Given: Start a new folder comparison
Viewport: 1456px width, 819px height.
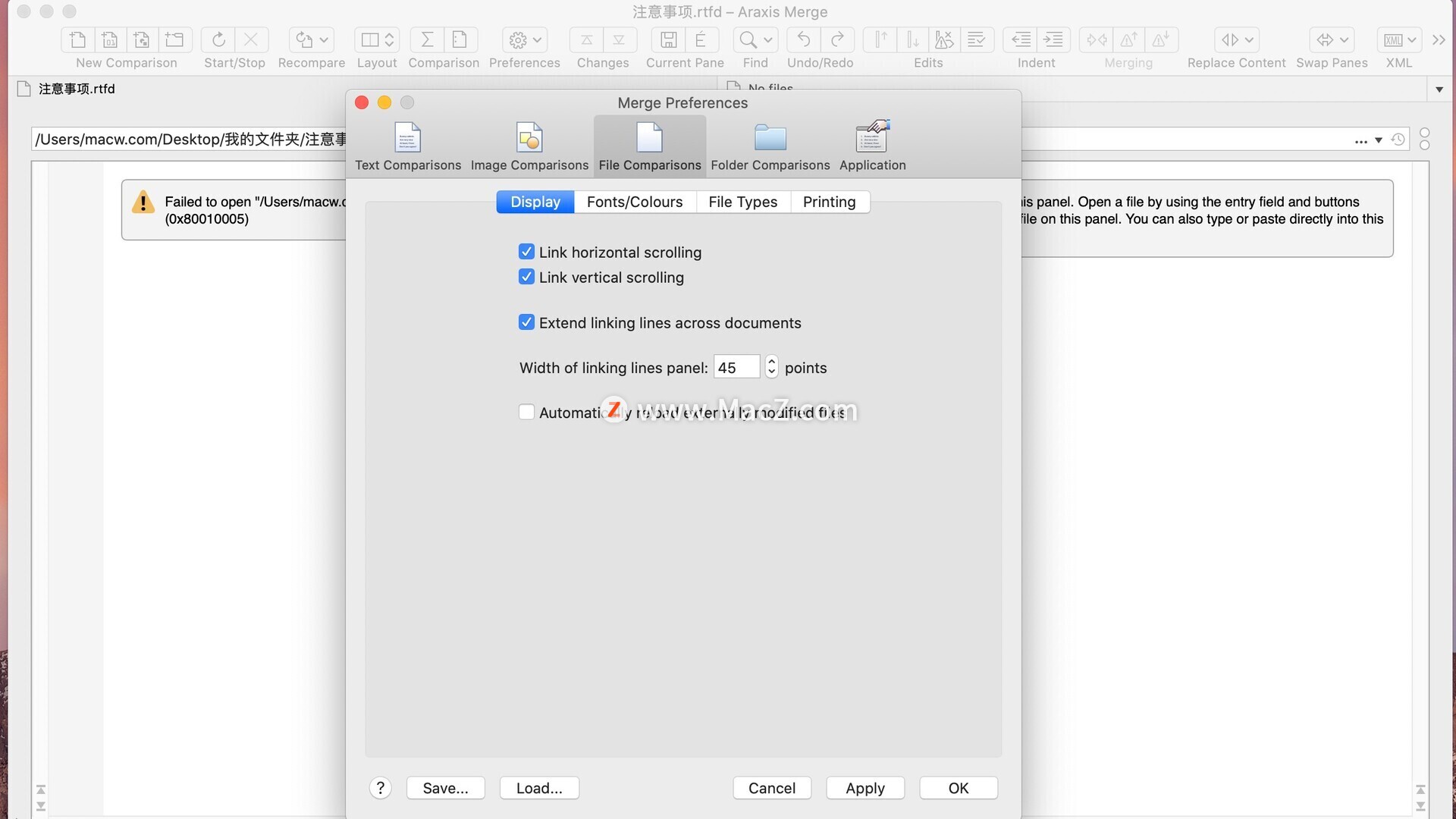Looking at the screenshot, I should [x=174, y=39].
